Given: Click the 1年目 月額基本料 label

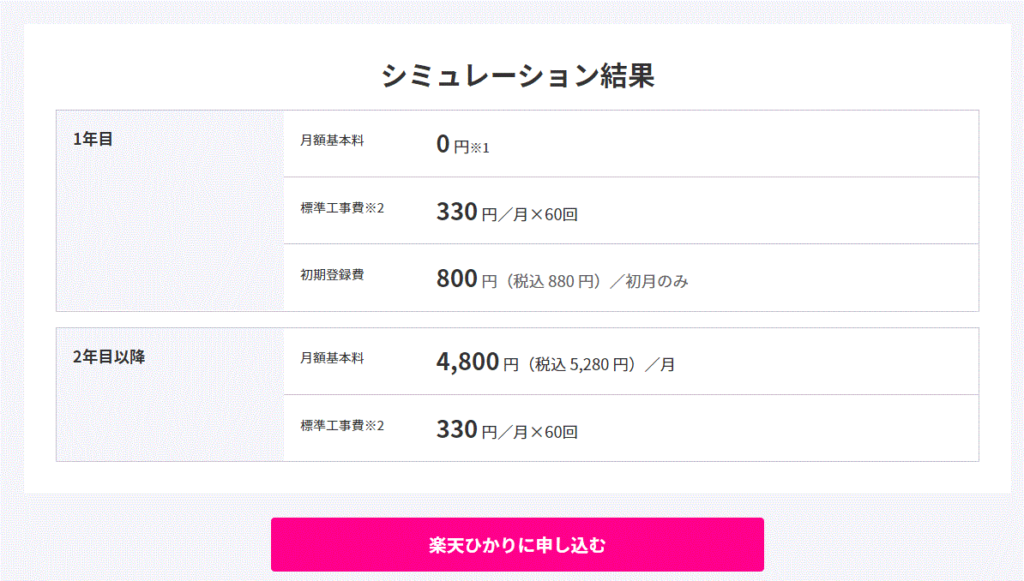Looking at the screenshot, I should (332, 140).
